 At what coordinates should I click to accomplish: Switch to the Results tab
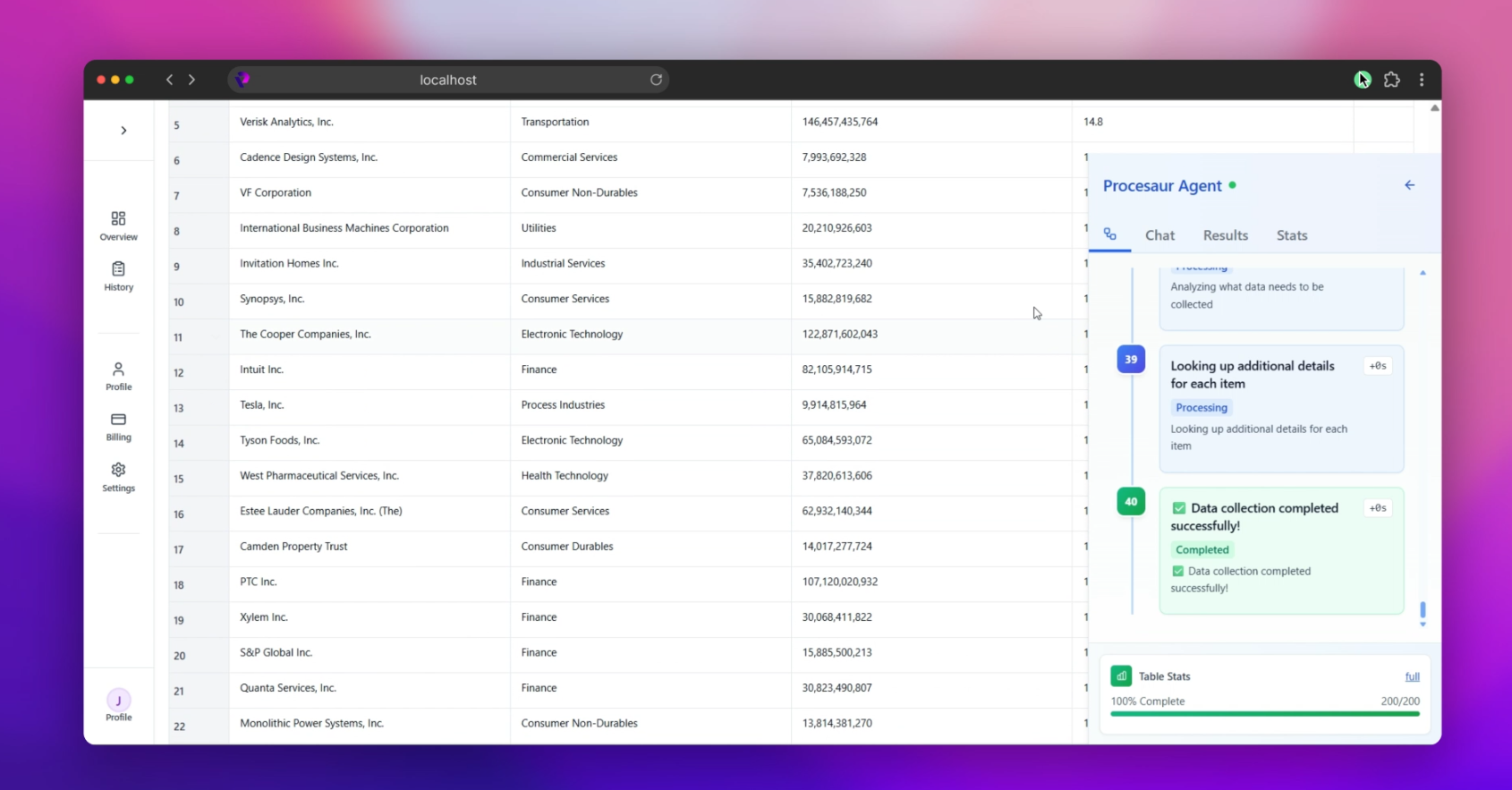tap(1225, 235)
